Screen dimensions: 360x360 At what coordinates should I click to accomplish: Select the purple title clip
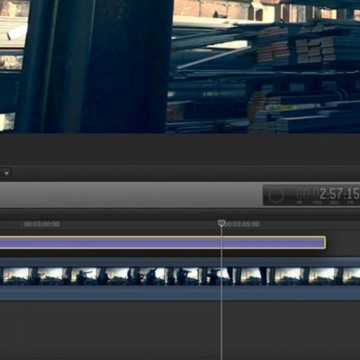coord(162,243)
